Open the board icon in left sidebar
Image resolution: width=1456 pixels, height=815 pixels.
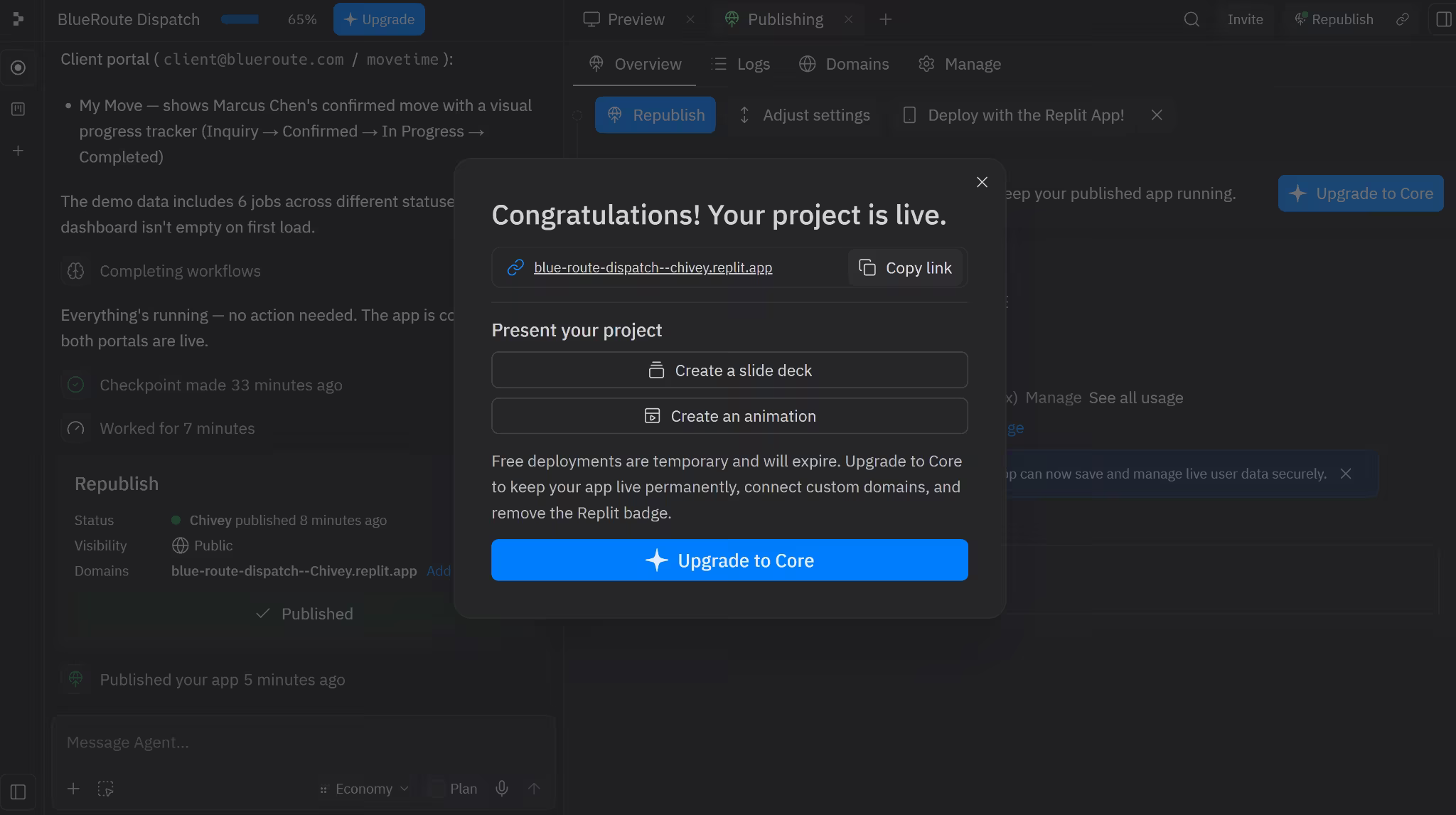[x=18, y=109]
